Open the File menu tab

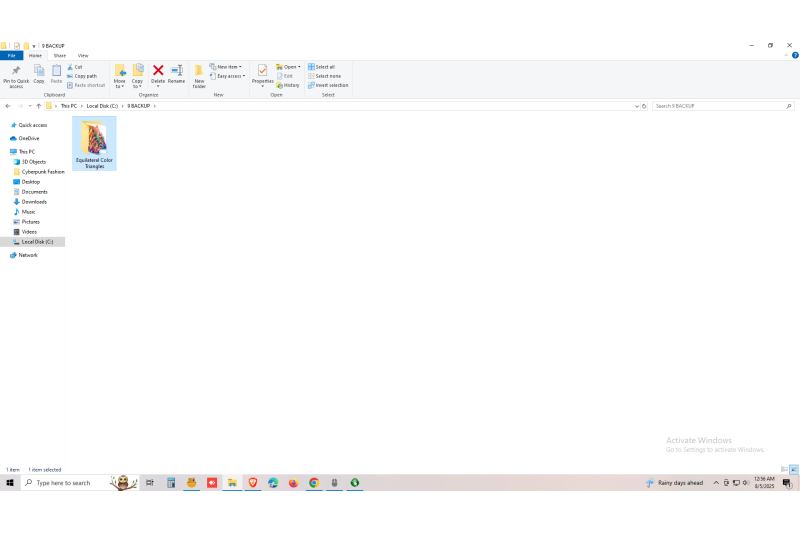point(12,55)
